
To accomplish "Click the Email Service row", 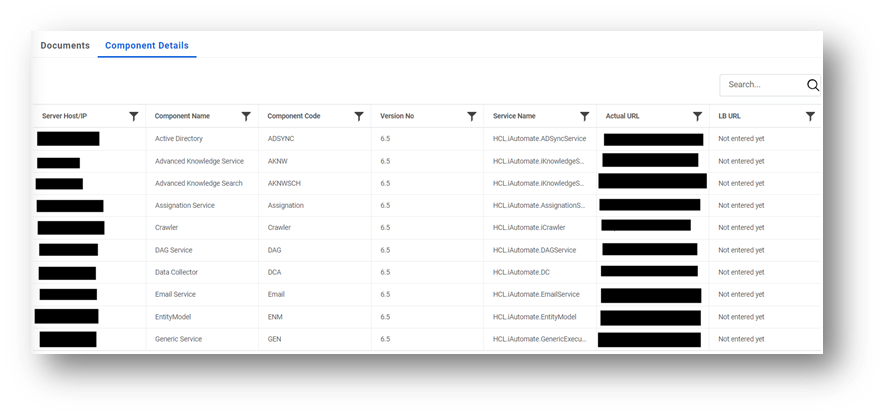I will (x=427, y=295).
